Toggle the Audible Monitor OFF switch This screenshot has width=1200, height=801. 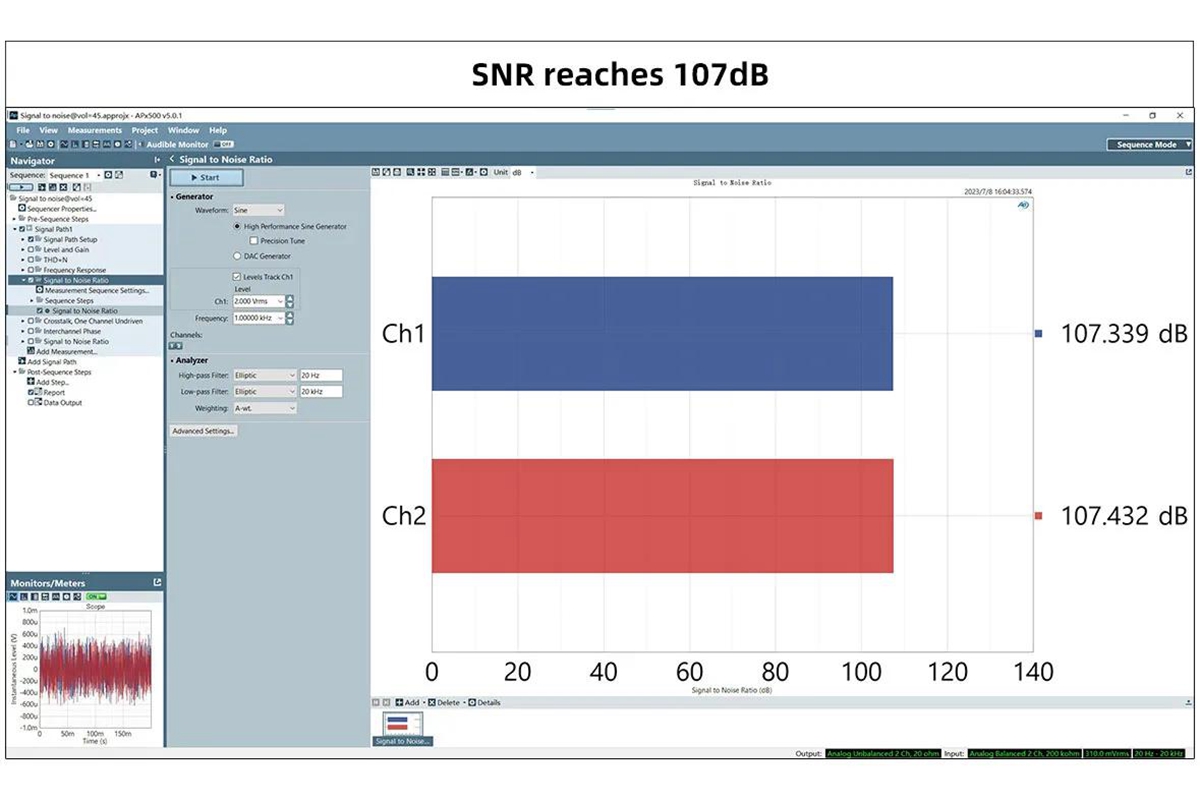227,144
